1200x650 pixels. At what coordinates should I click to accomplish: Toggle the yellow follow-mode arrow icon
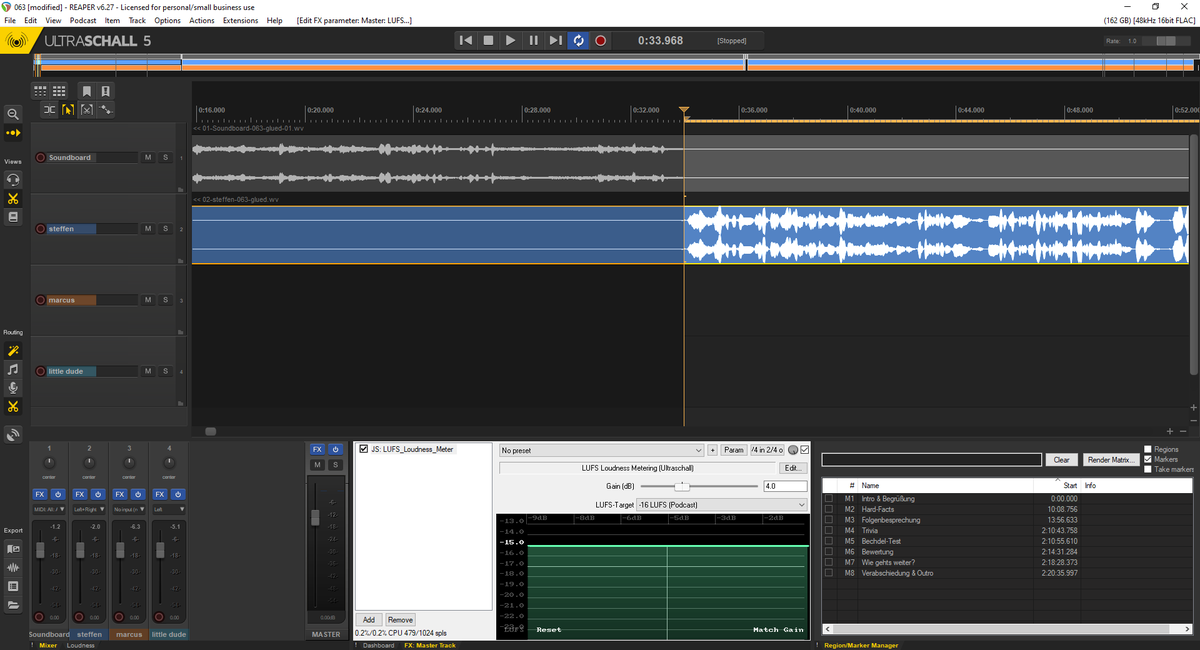tap(13, 133)
